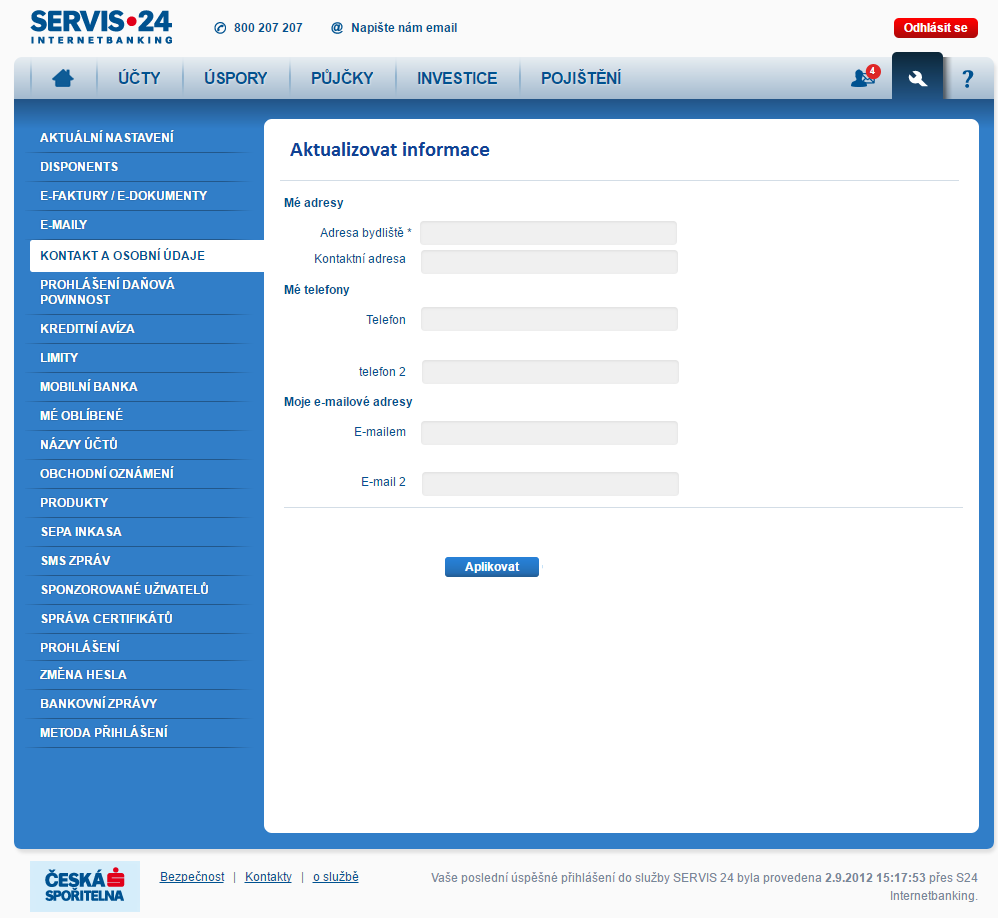Open METODA PŘIHLÁŠENÍ sidebar item

tap(104, 733)
